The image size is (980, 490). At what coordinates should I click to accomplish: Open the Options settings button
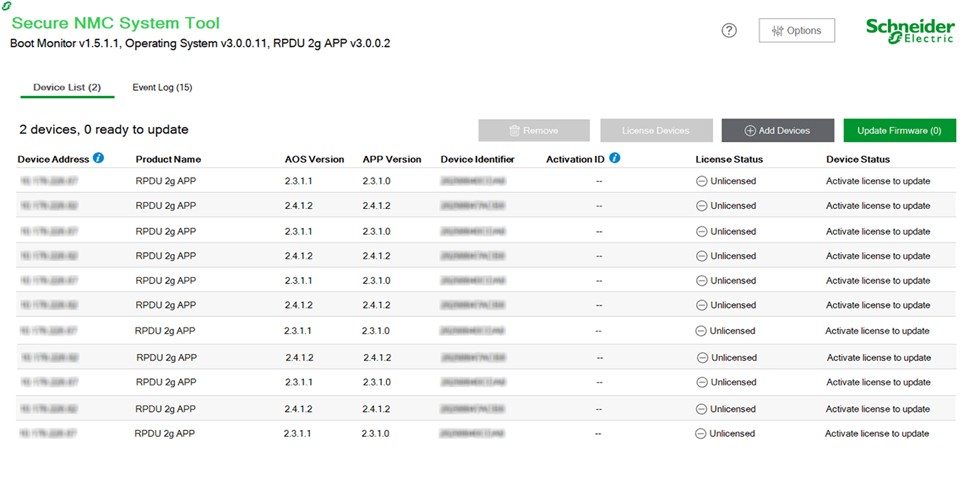[796, 30]
